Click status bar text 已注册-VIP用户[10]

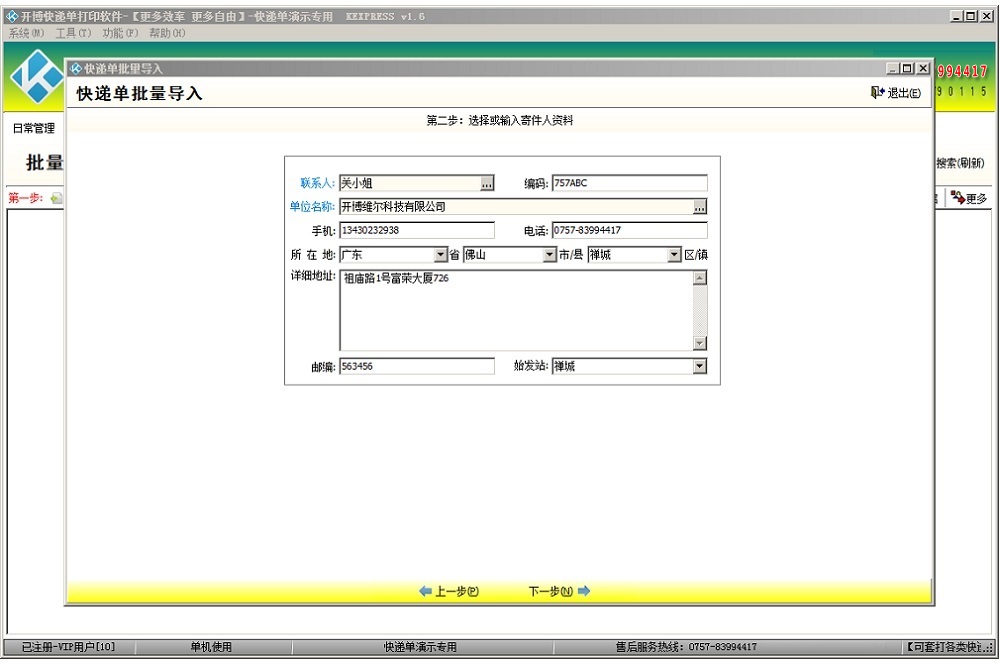point(68,647)
